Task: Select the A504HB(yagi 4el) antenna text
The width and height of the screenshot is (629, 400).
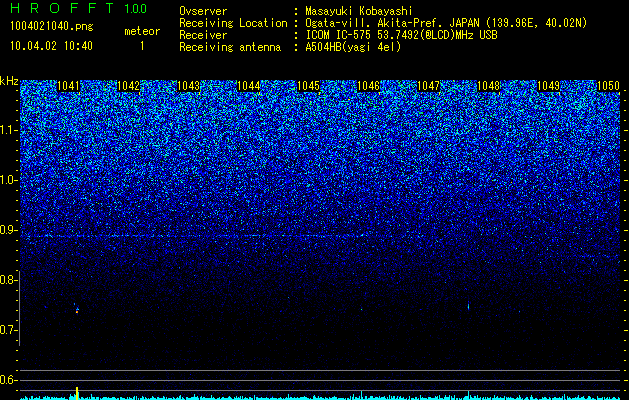Action: tap(353, 47)
